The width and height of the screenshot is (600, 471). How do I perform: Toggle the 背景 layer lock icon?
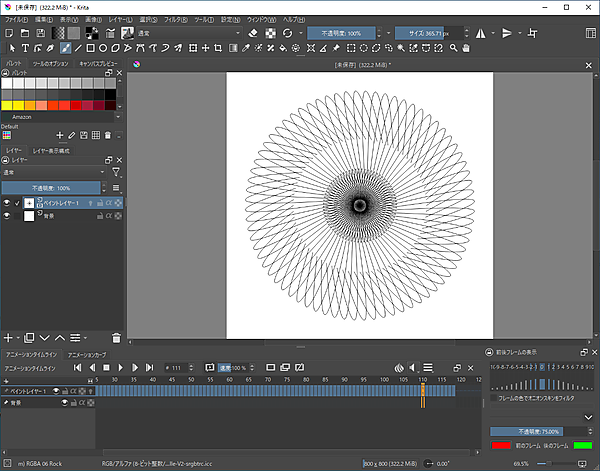(x=100, y=216)
